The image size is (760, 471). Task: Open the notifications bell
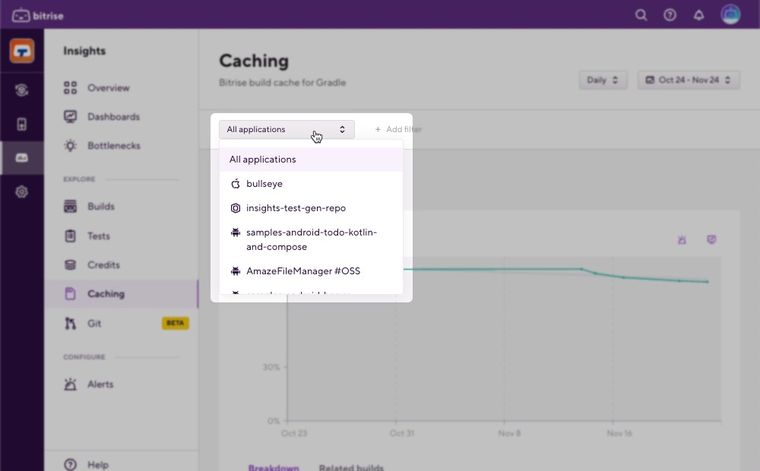tap(698, 15)
